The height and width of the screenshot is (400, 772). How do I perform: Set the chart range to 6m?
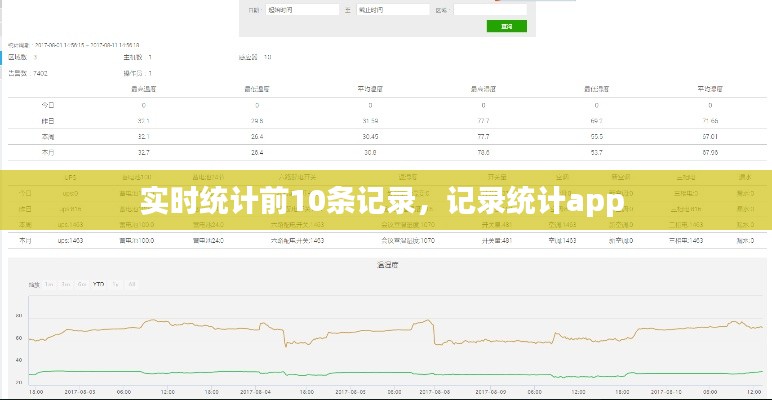(81, 284)
